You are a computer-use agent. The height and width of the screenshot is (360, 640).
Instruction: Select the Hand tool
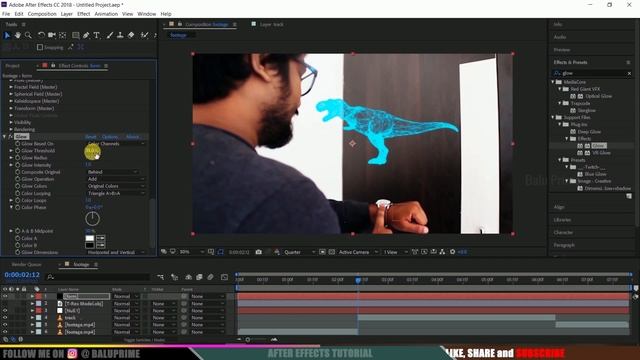point(18,36)
